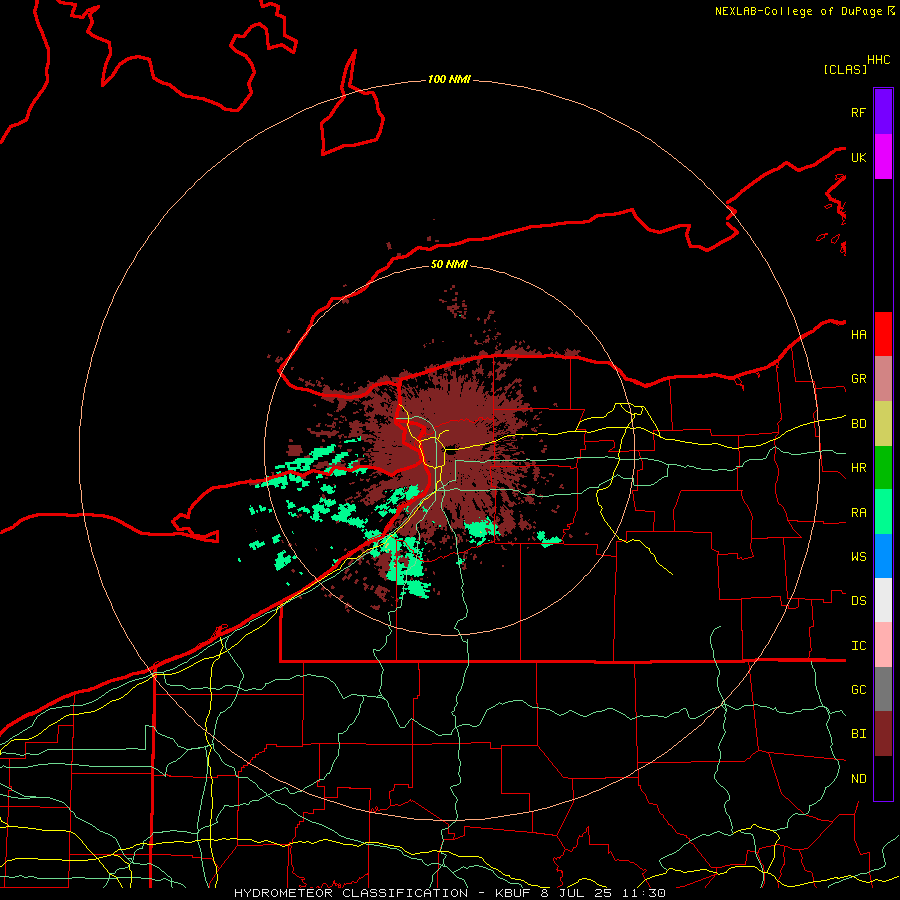Select the HR legend label
The width and height of the screenshot is (900, 900).
point(858,468)
